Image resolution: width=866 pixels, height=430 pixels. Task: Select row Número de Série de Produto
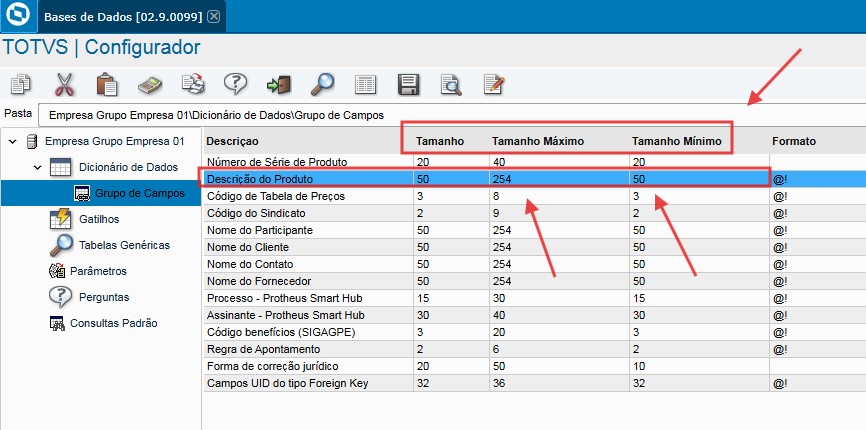click(535, 162)
